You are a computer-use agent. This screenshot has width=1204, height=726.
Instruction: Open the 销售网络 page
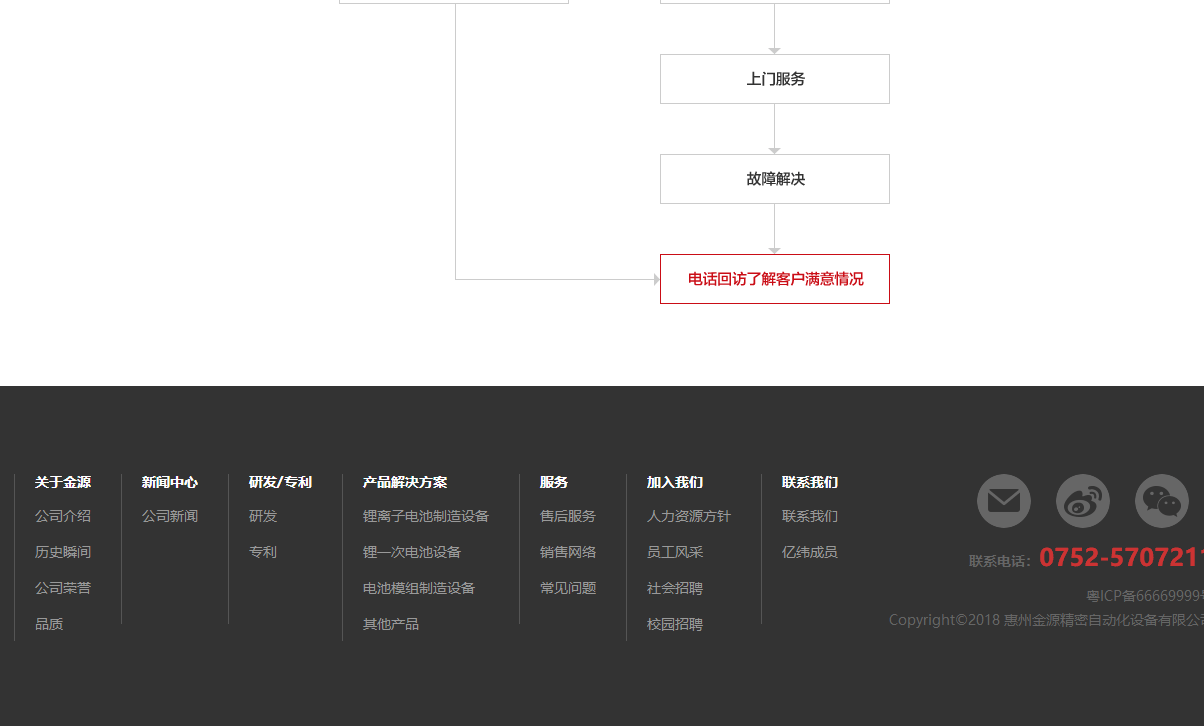click(x=567, y=551)
